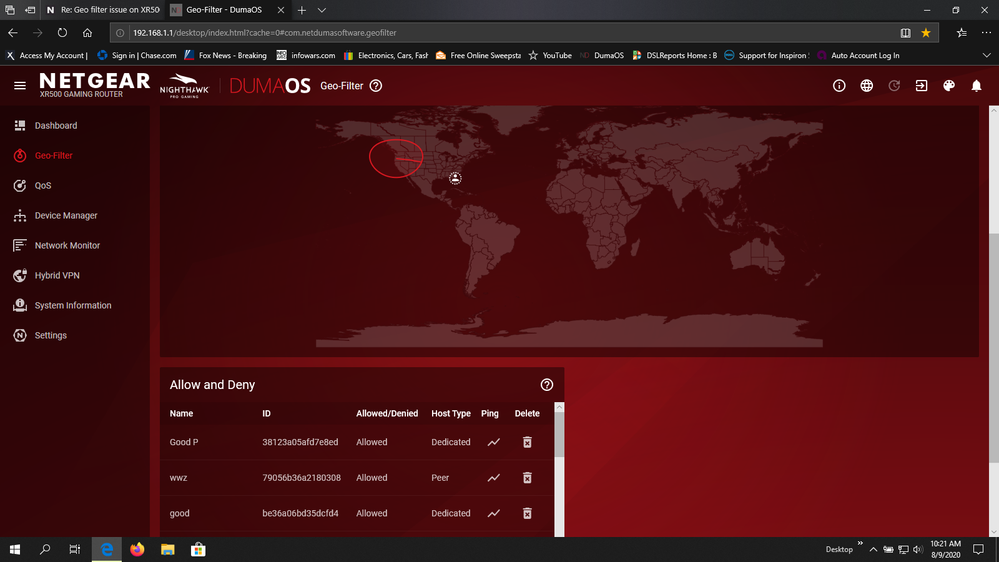Open Windows taskbar search
This screenshot has height=562, width=999.
(x=45, y=549)
